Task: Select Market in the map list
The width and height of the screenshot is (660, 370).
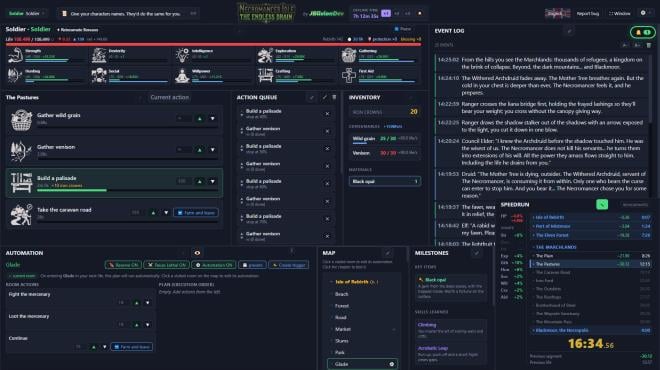Action: click(343, 329)
